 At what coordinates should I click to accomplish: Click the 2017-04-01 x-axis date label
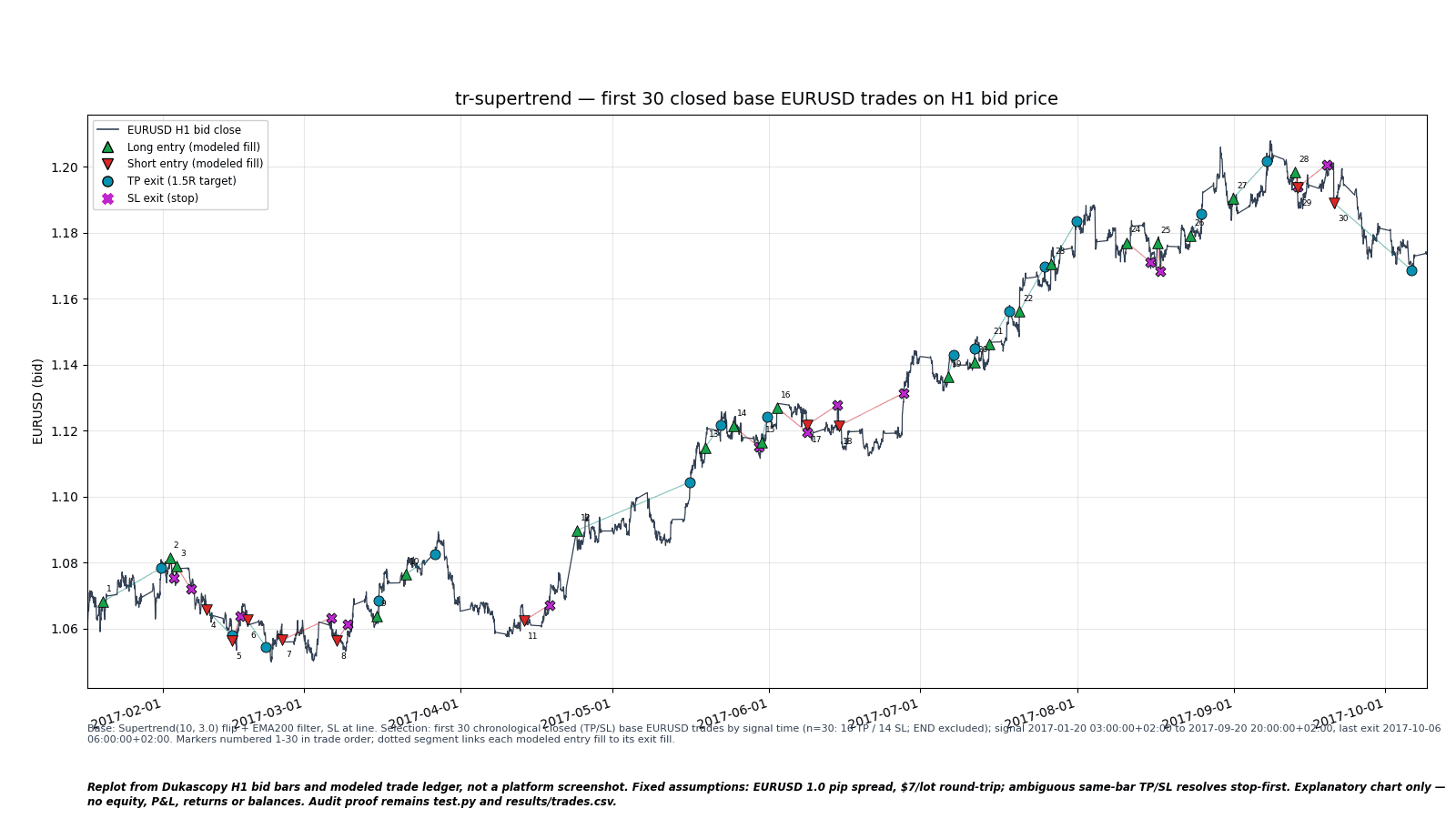(423, 714)
